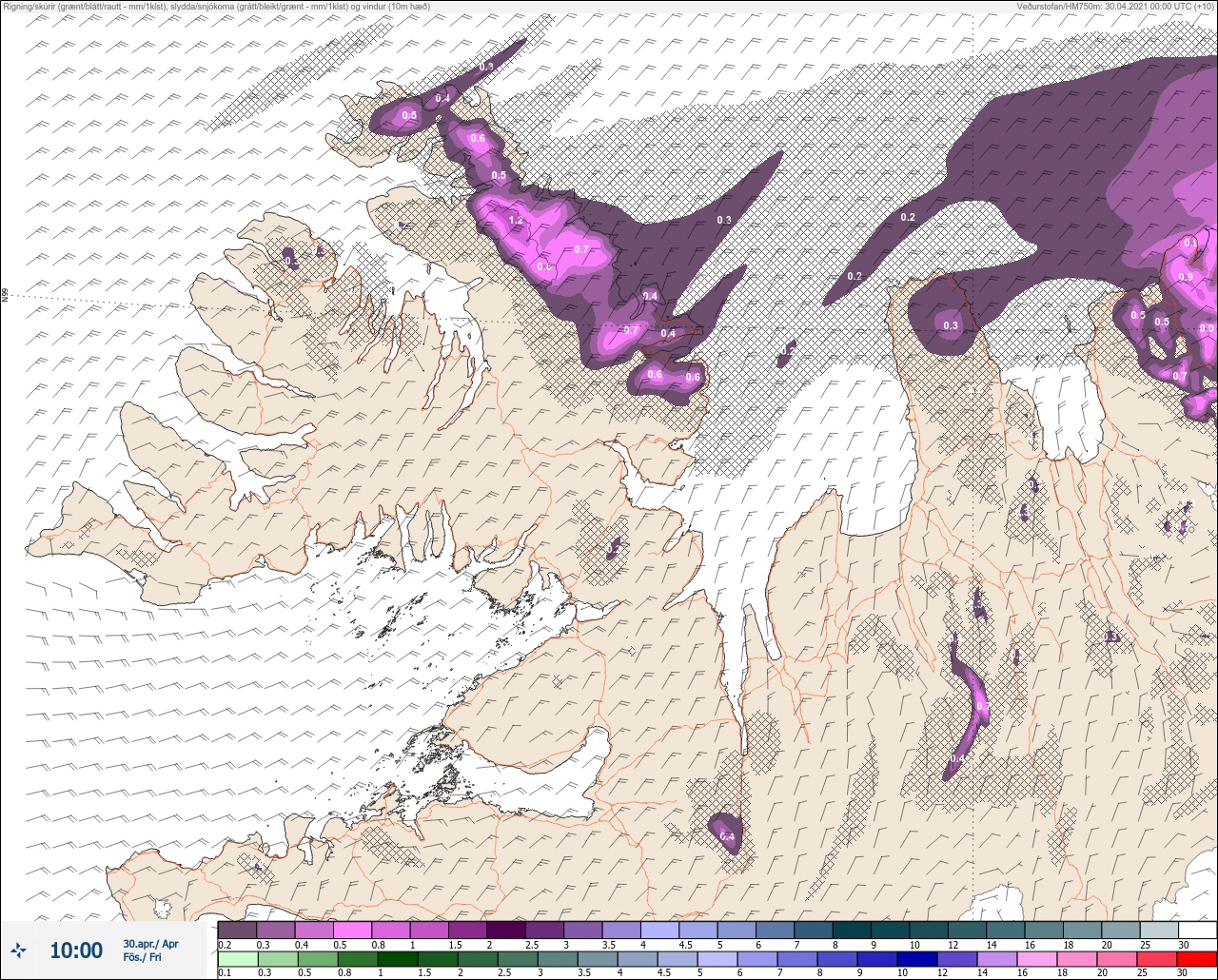Click the 1.2 precipitation value on the map
The width and height of the screenshot is (1218, 980).
tap(517, 220)
